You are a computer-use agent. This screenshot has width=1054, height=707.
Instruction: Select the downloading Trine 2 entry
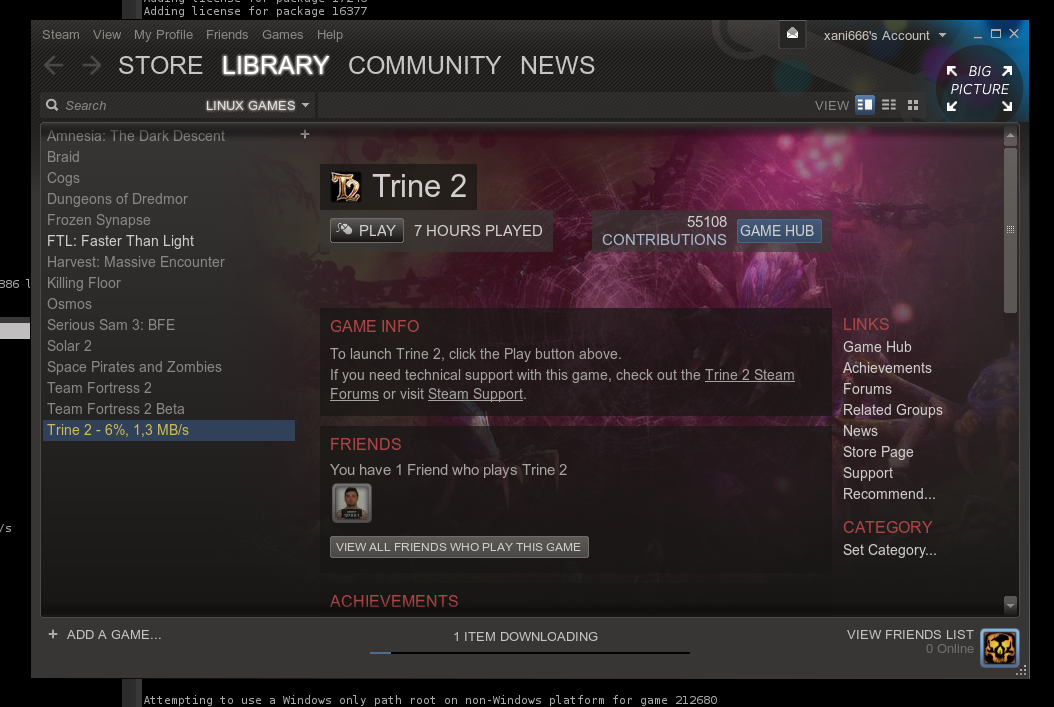pos(168,430)
